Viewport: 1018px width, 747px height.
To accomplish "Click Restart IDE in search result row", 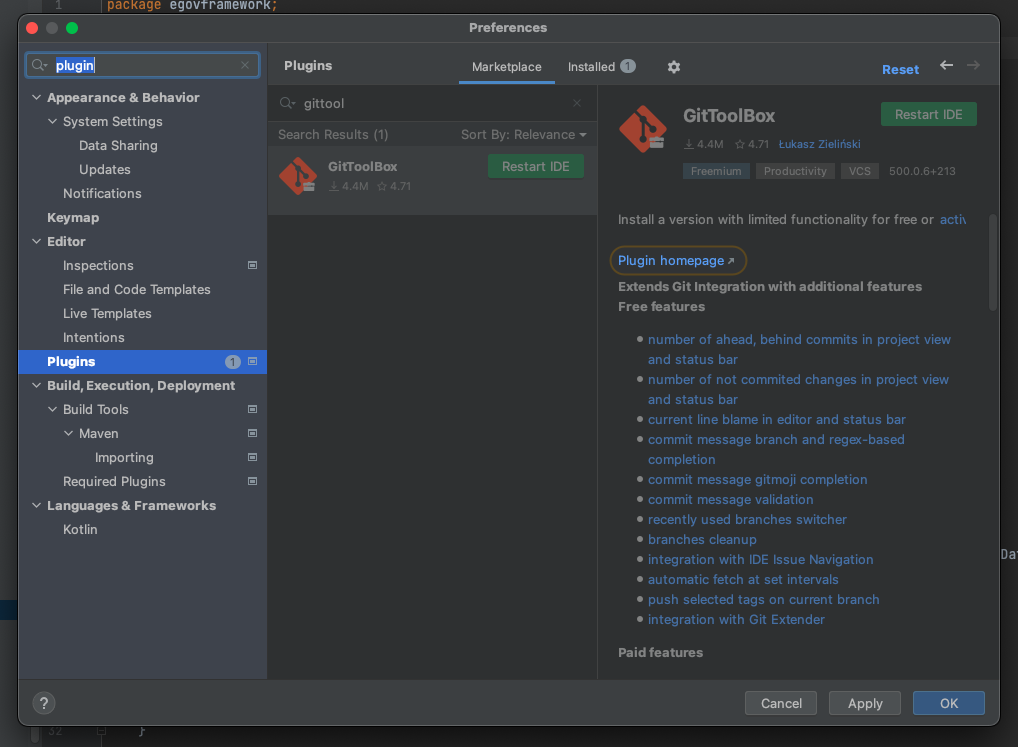I will coord(536,167).
